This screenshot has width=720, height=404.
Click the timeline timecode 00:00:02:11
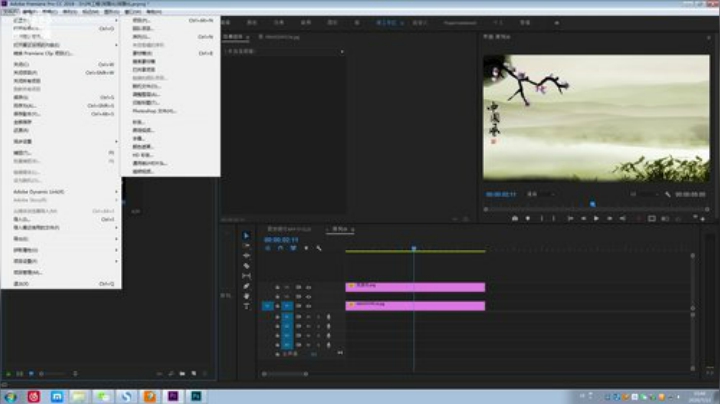coord(281,240)
